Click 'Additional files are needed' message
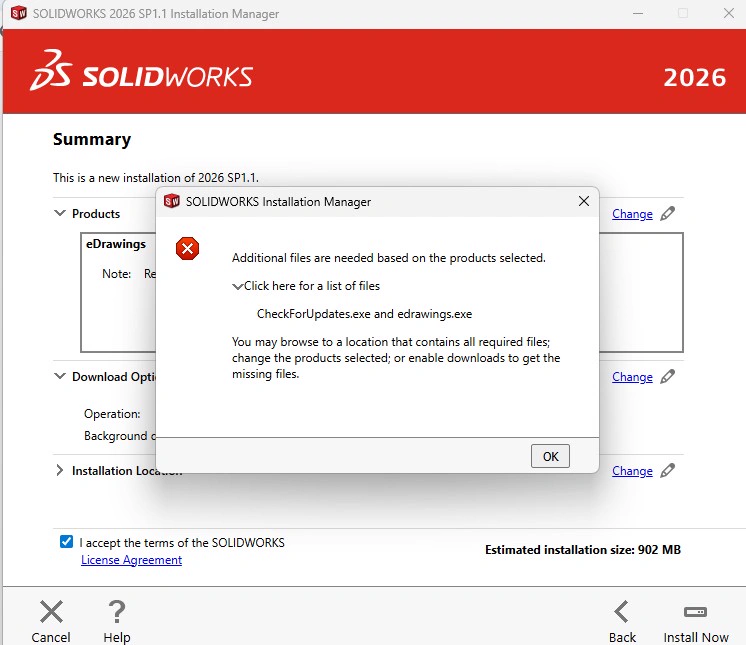The image size is (746, 645). tap(389, 258)
